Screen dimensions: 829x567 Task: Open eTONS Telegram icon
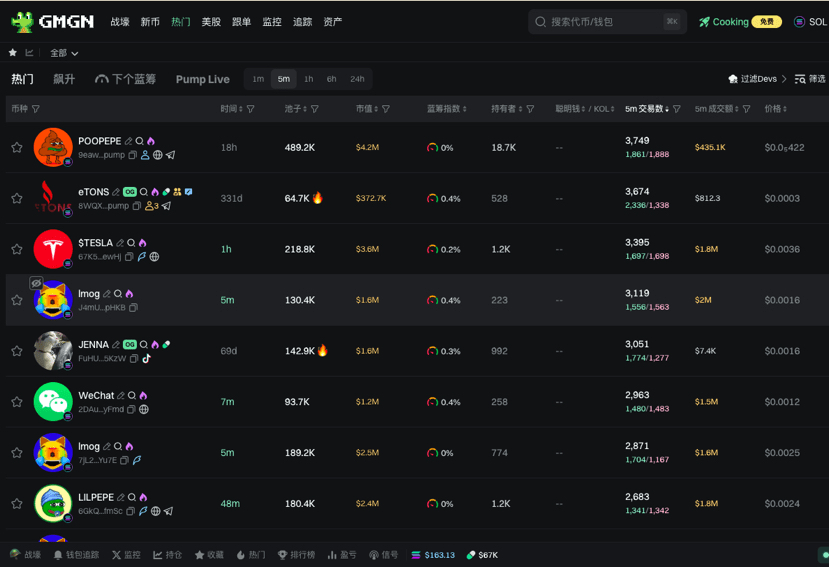167,206
